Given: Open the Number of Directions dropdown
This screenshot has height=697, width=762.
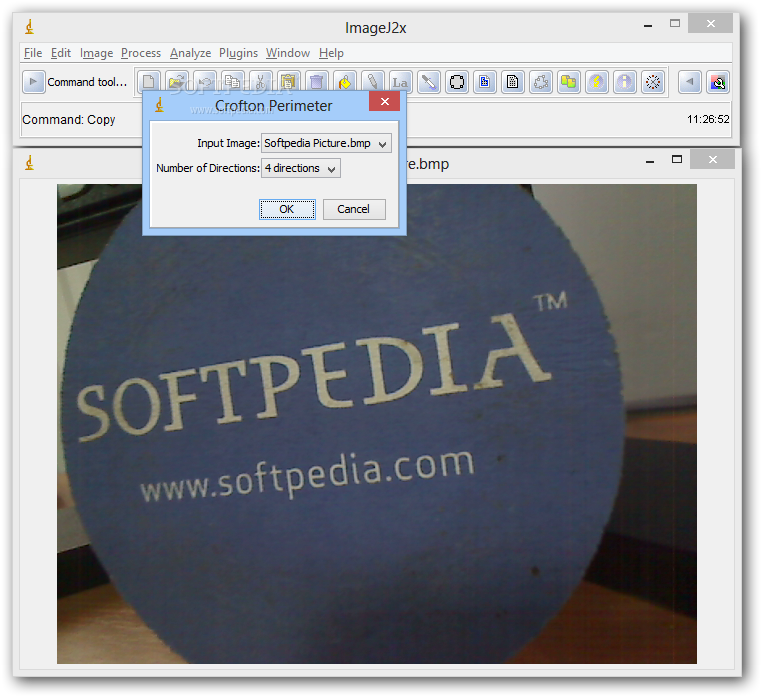Looking at the screenshot, I should click(301, 168).
